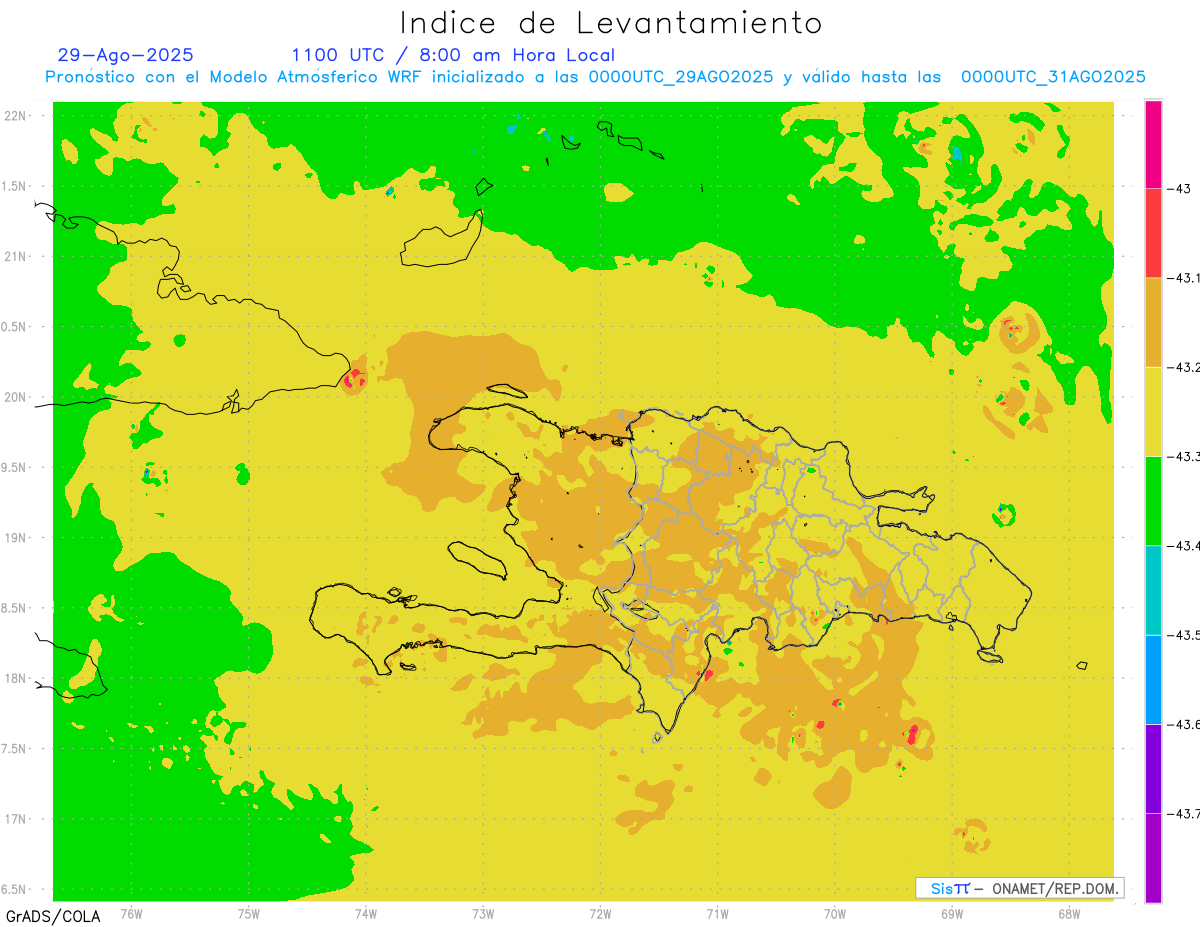The image size is (1200, 927).
Task: Click the '76W' longitude label
Action: pos(131,913)
